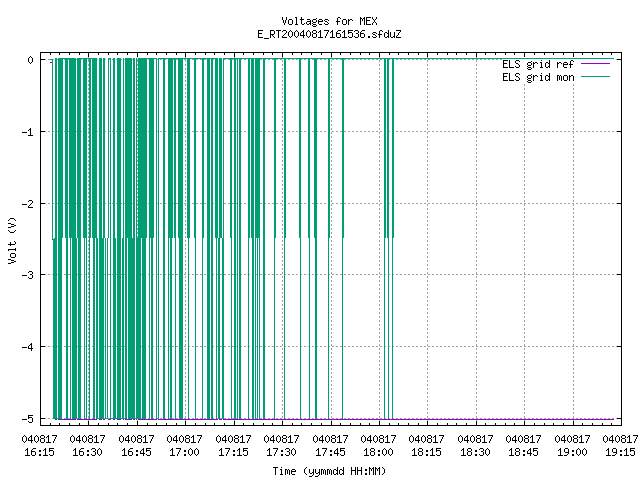Click the y-axis tick label -3
This screenshot has width=640, height=480.
tap(28, 275)
